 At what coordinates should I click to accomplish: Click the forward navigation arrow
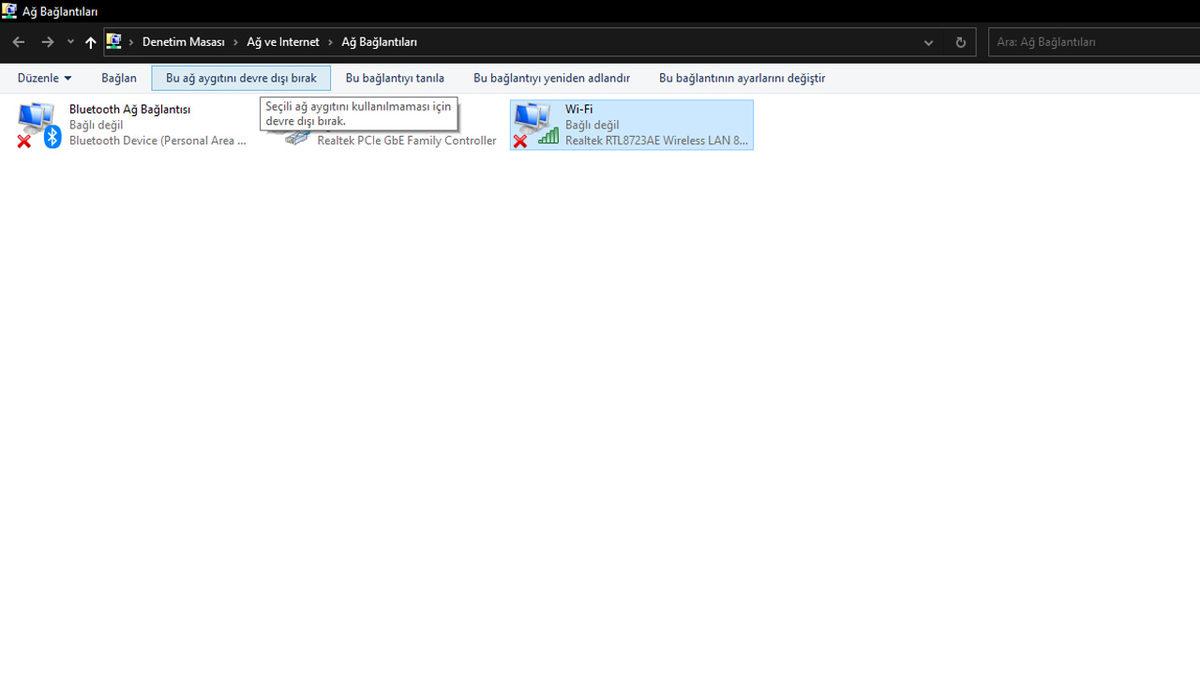[x=47, y=42]
